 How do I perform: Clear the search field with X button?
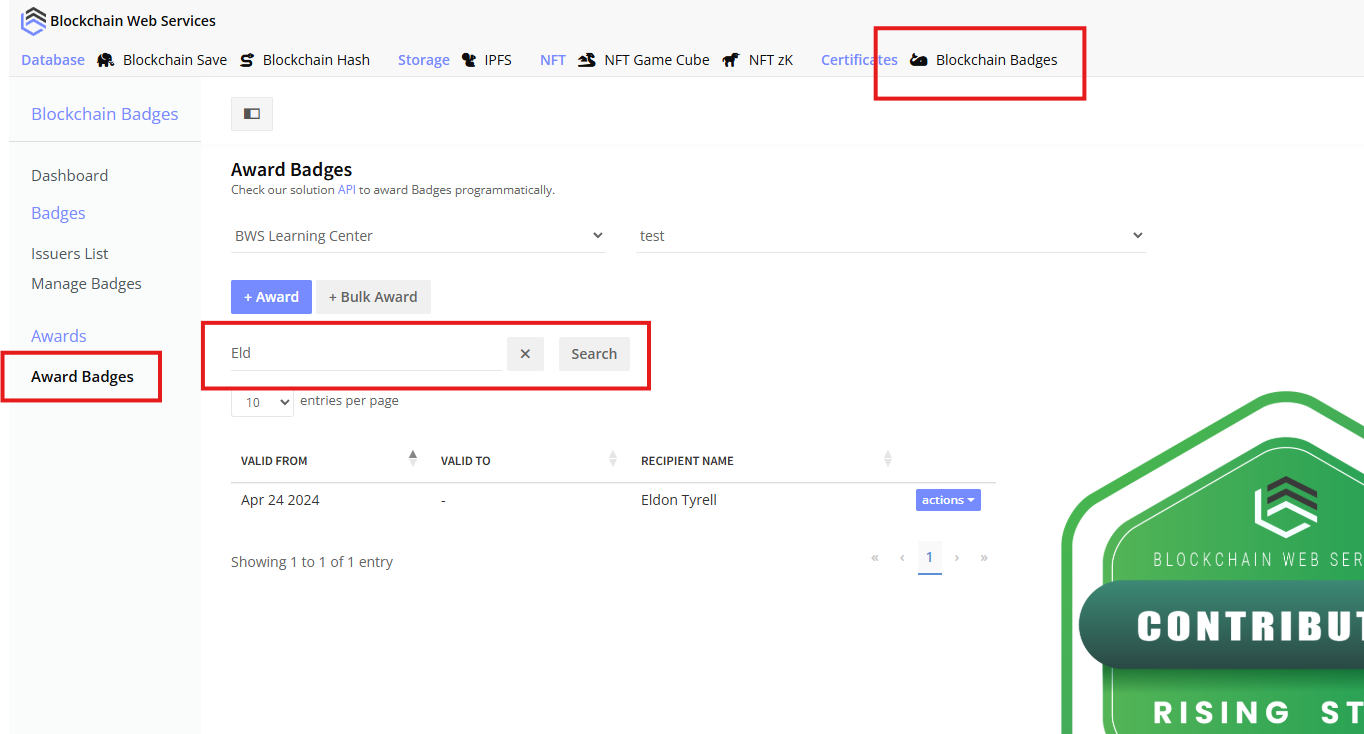(525, 354)
